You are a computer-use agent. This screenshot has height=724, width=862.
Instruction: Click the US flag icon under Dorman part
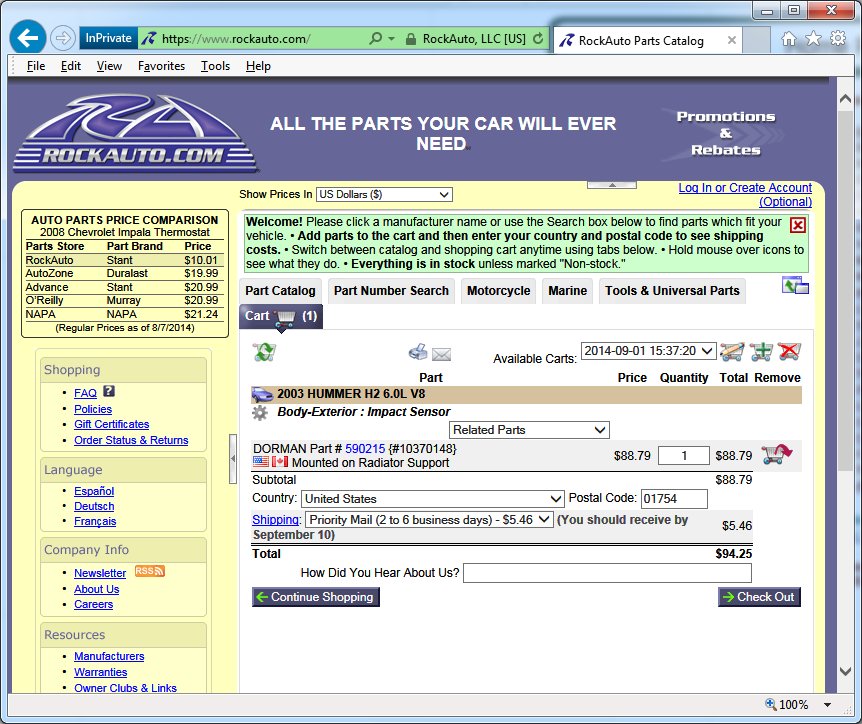pos(261,462)
